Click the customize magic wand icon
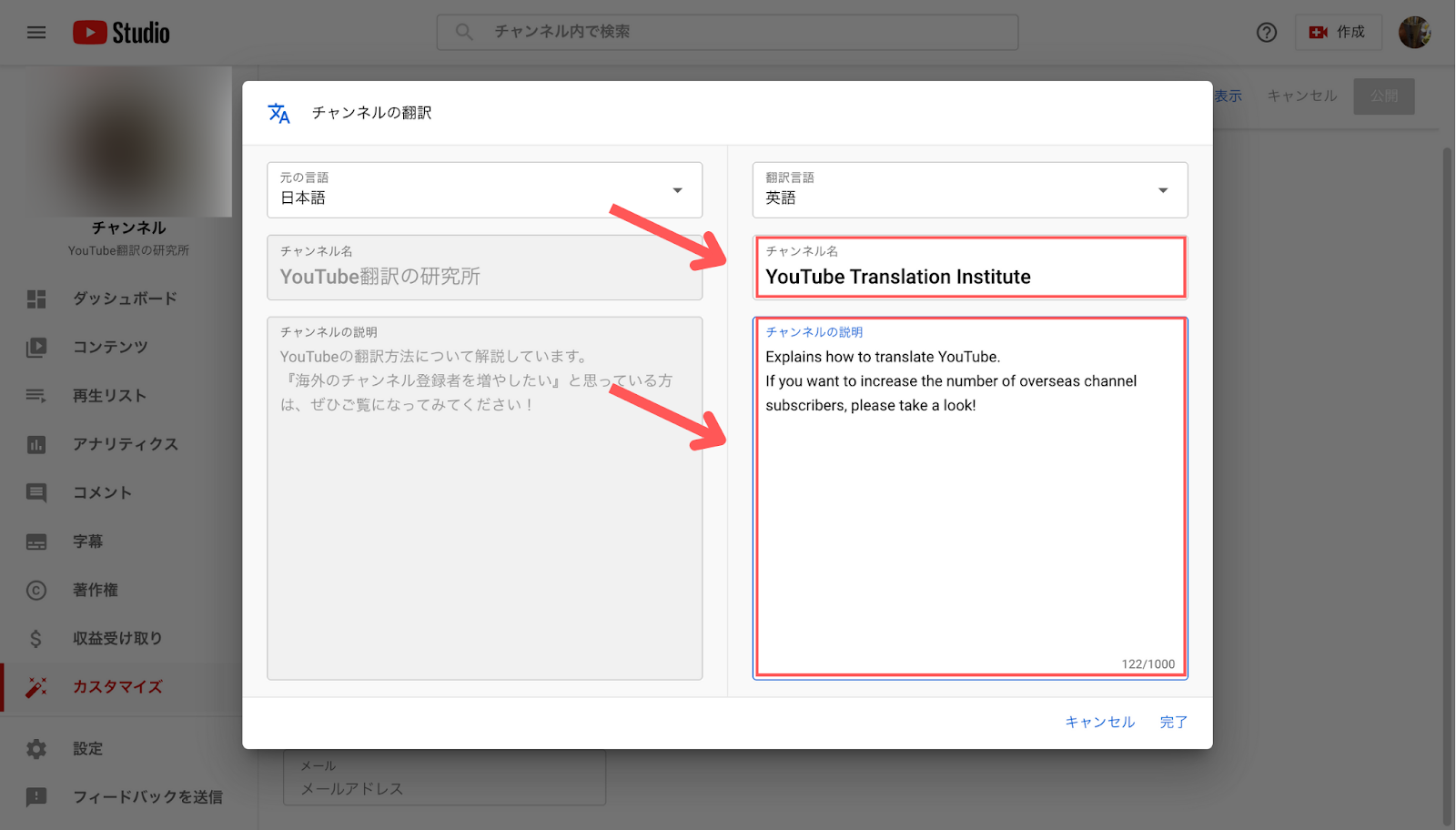This screenshot has width=1456, height=830. pyautogui.click(x=36, y=687)
